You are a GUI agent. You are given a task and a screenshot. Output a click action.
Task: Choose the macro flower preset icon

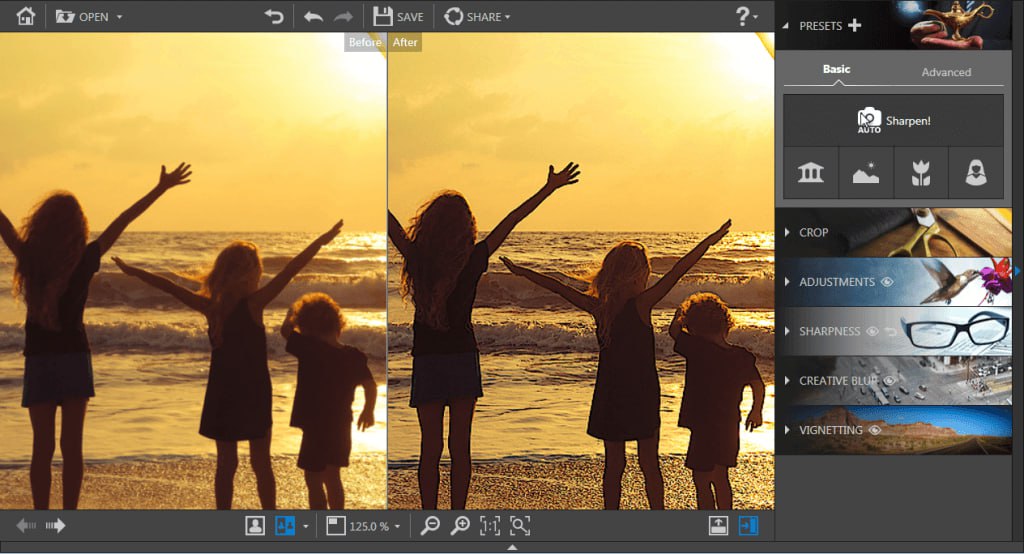click(x=921, y=173)
